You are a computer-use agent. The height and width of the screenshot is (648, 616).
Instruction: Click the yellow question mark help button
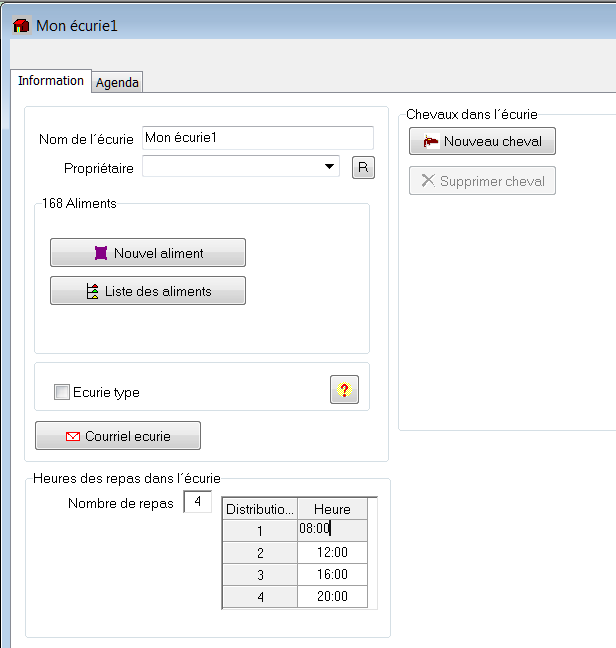[x=344, y=389]
